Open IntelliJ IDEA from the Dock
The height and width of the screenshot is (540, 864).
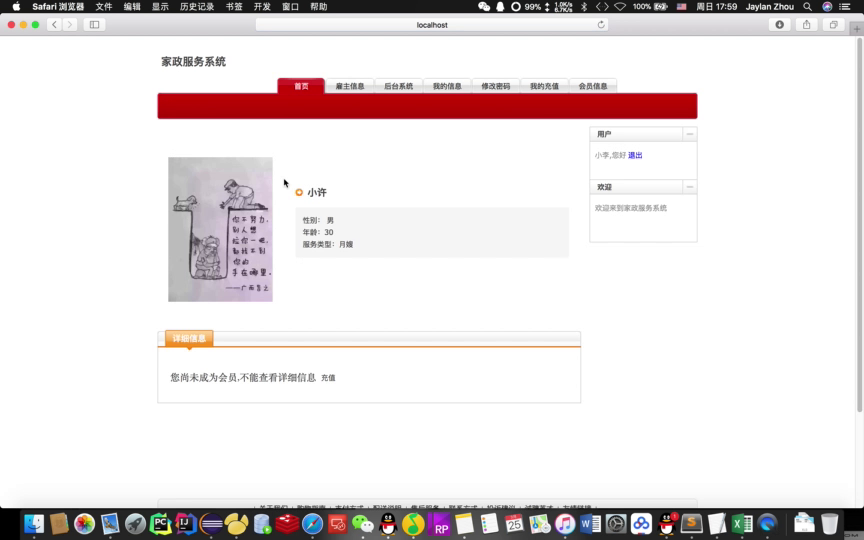point(186,524)
